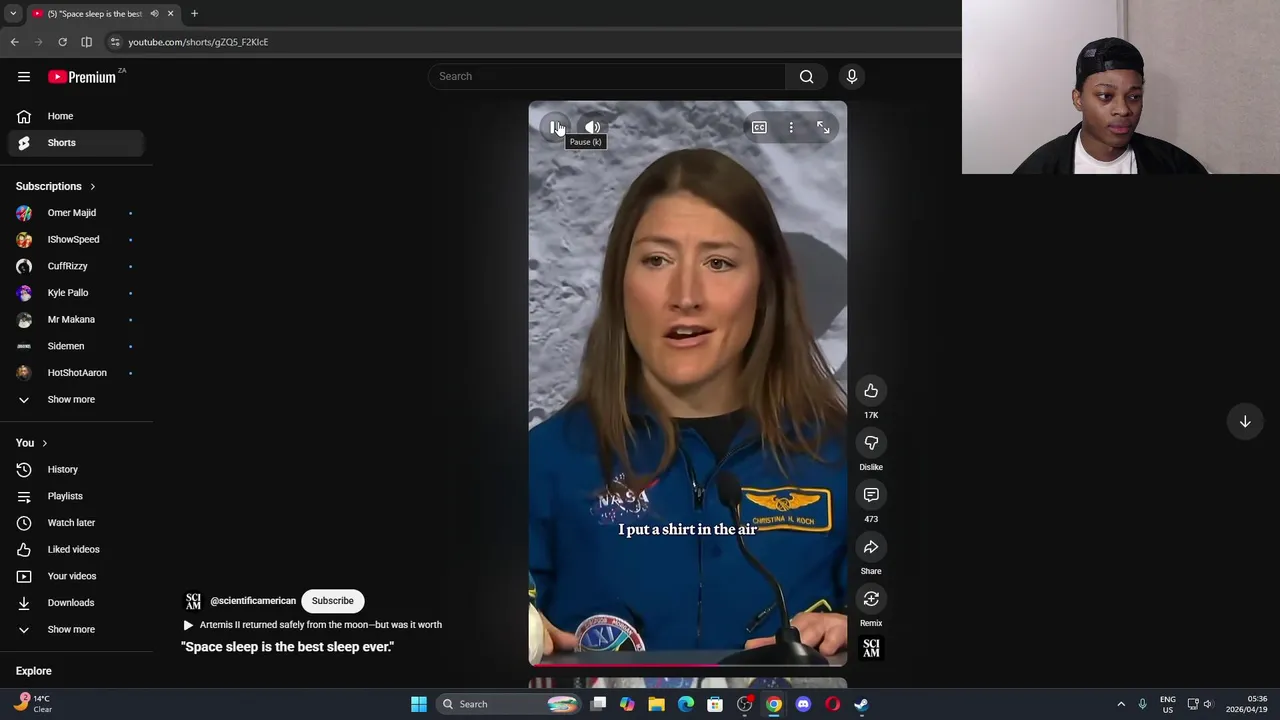Image resolution: width=1280 pixels, height=720 pixels.
Task: Enter fullscreen for the Short
Action: pos(823,127)
